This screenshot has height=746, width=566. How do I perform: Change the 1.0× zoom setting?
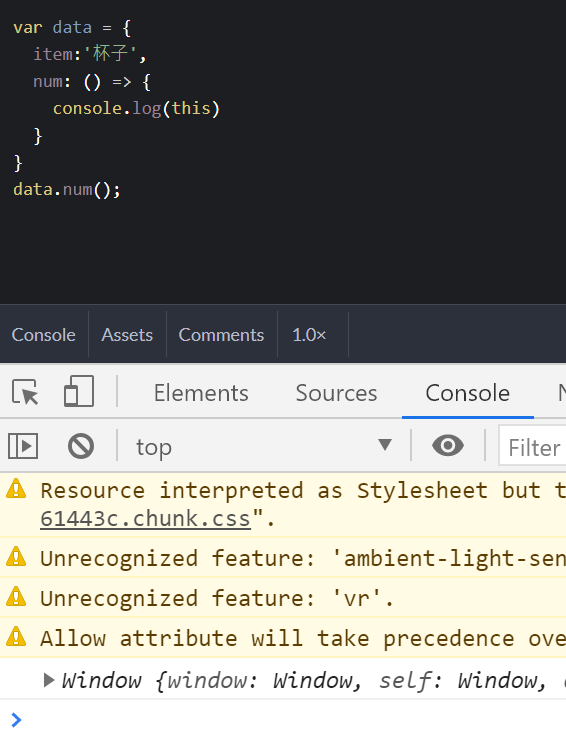pos(309,335)
